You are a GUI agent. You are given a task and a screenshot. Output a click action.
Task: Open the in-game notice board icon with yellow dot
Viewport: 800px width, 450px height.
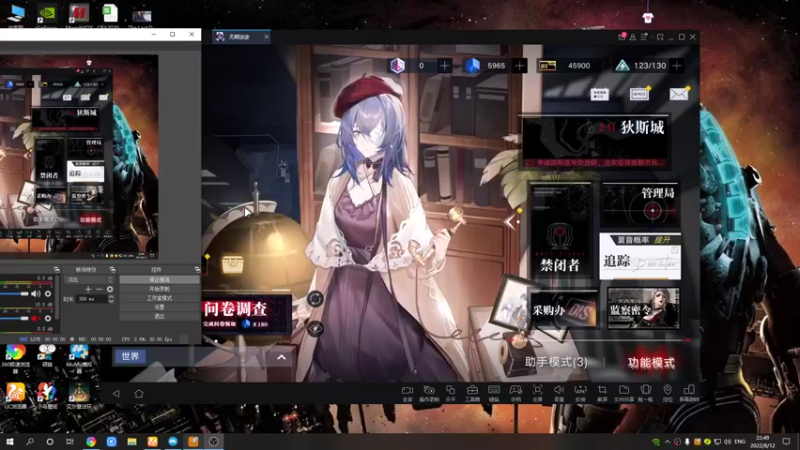point(640,94)
